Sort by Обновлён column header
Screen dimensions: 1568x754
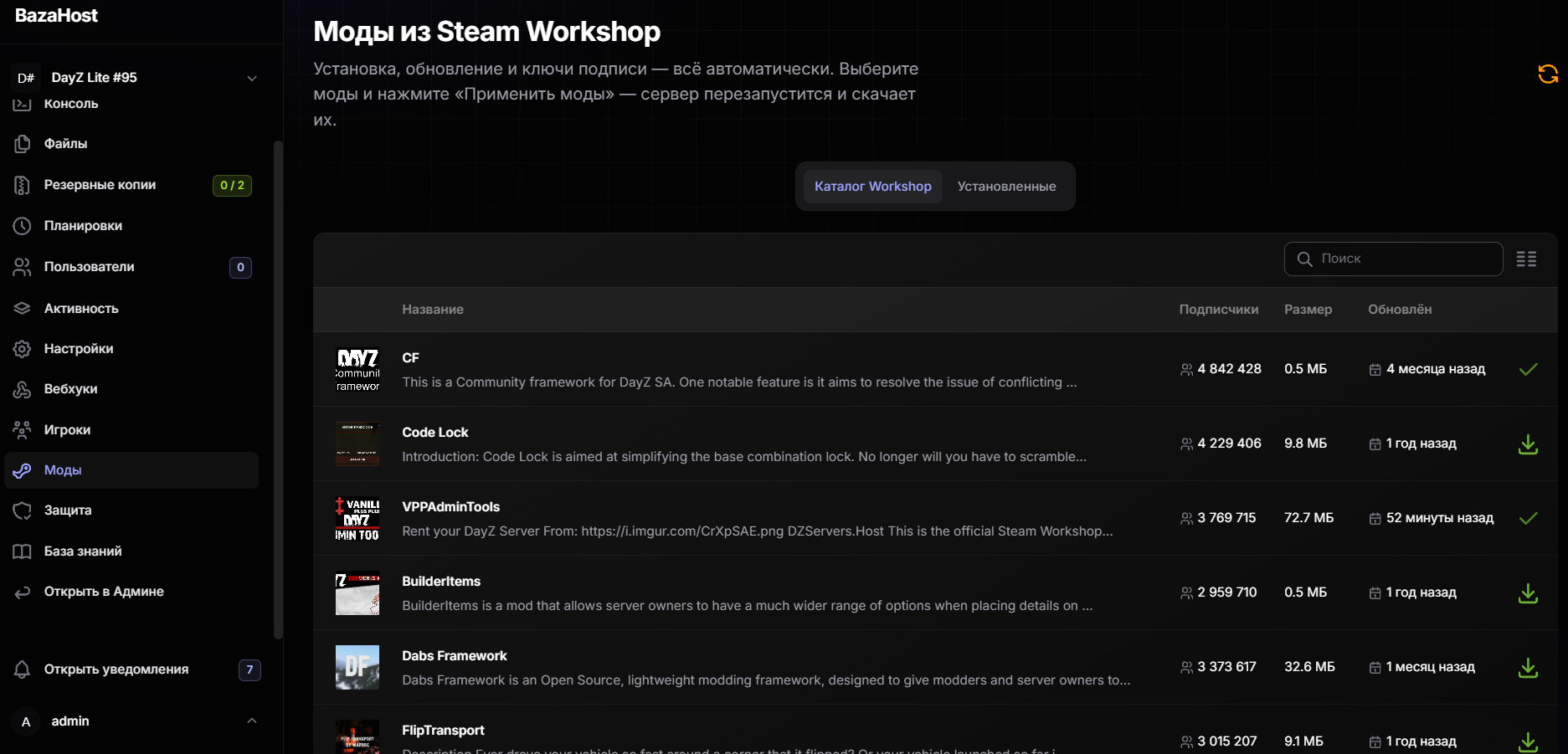click(x=1400, y=310)
